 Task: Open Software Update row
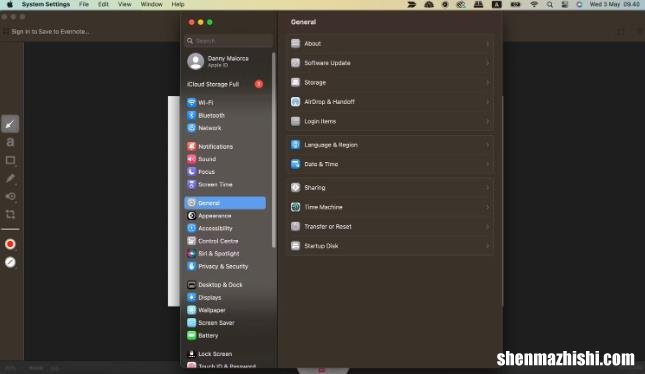pyautogui.click(x=390, y=63)
